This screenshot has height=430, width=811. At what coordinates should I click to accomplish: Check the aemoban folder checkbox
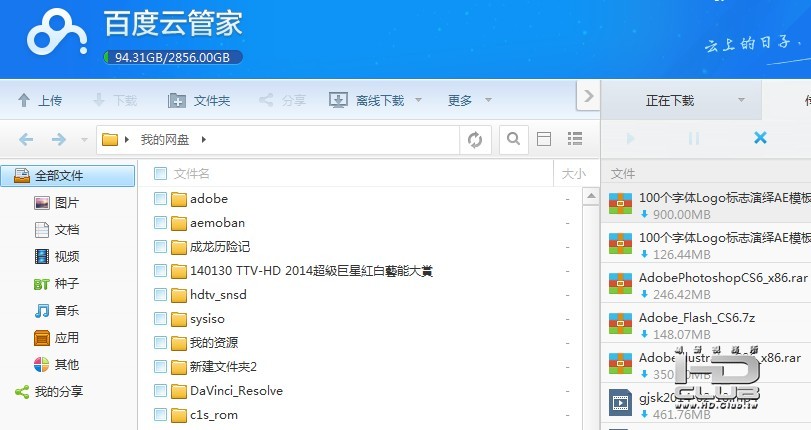coord(160,223)
